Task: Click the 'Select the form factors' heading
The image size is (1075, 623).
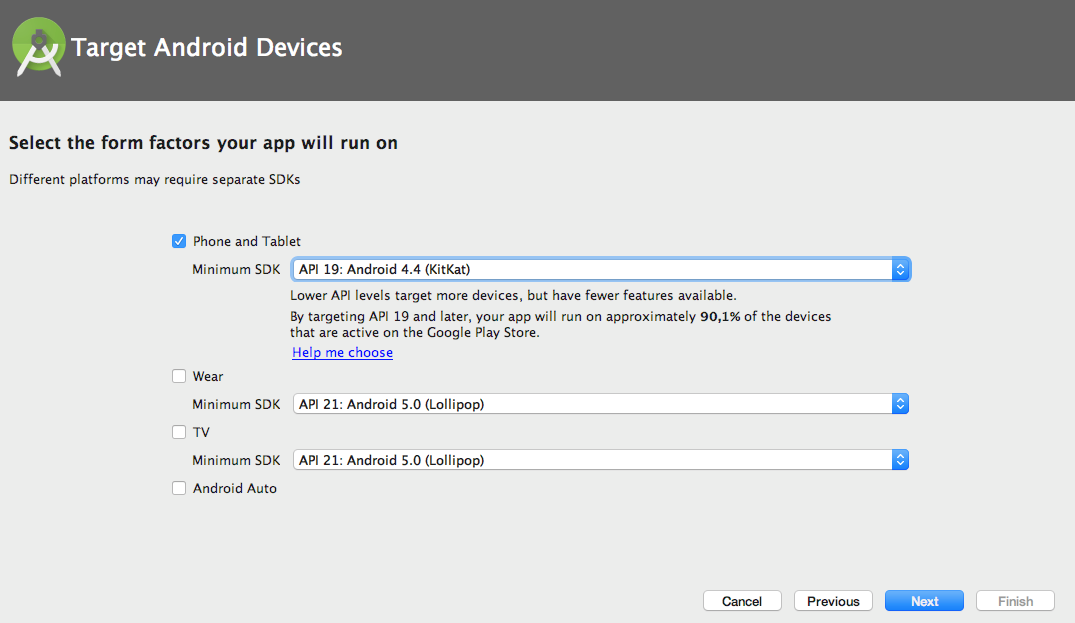Action: 203,143
